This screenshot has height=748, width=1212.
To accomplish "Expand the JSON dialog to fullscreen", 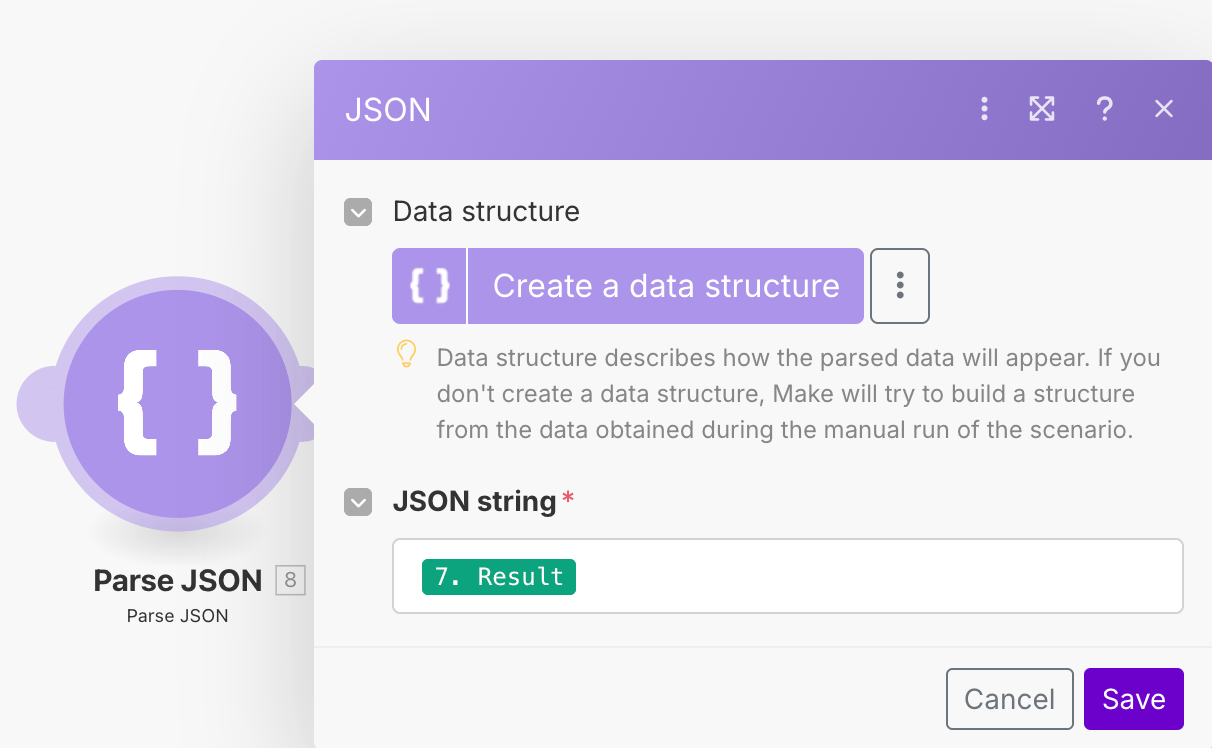I will tap(1042, 109).
